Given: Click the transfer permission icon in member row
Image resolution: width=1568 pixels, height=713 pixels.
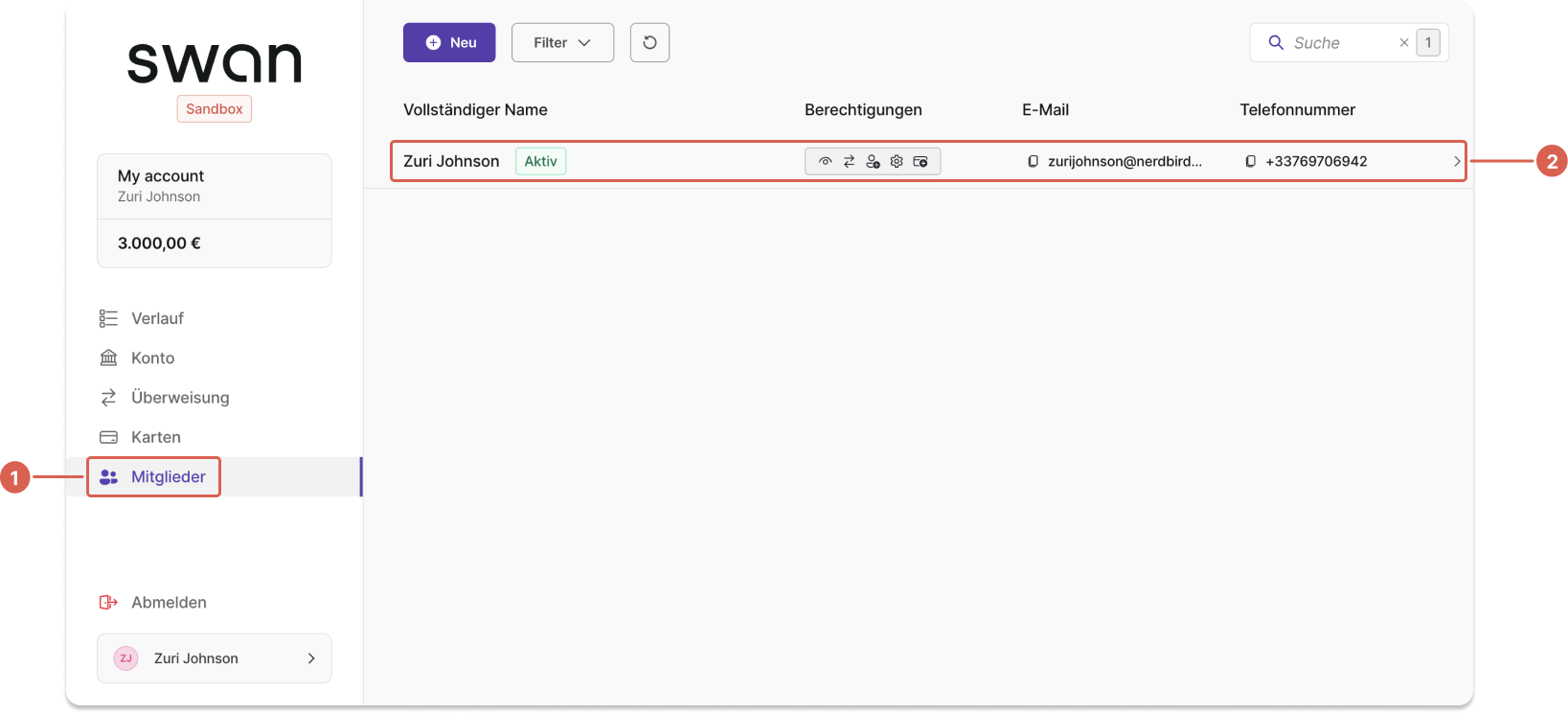Looking at the screenshot, I should click(849, 161).
